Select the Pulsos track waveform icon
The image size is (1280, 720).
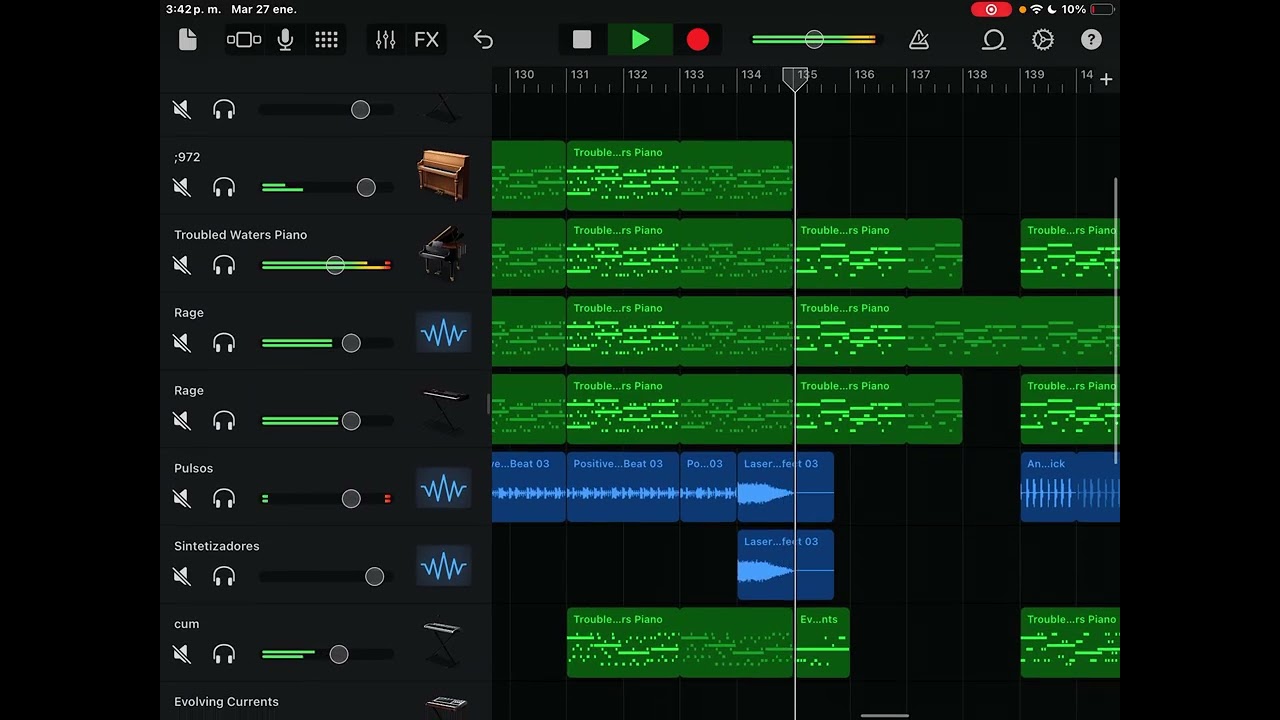click(443, 489)
